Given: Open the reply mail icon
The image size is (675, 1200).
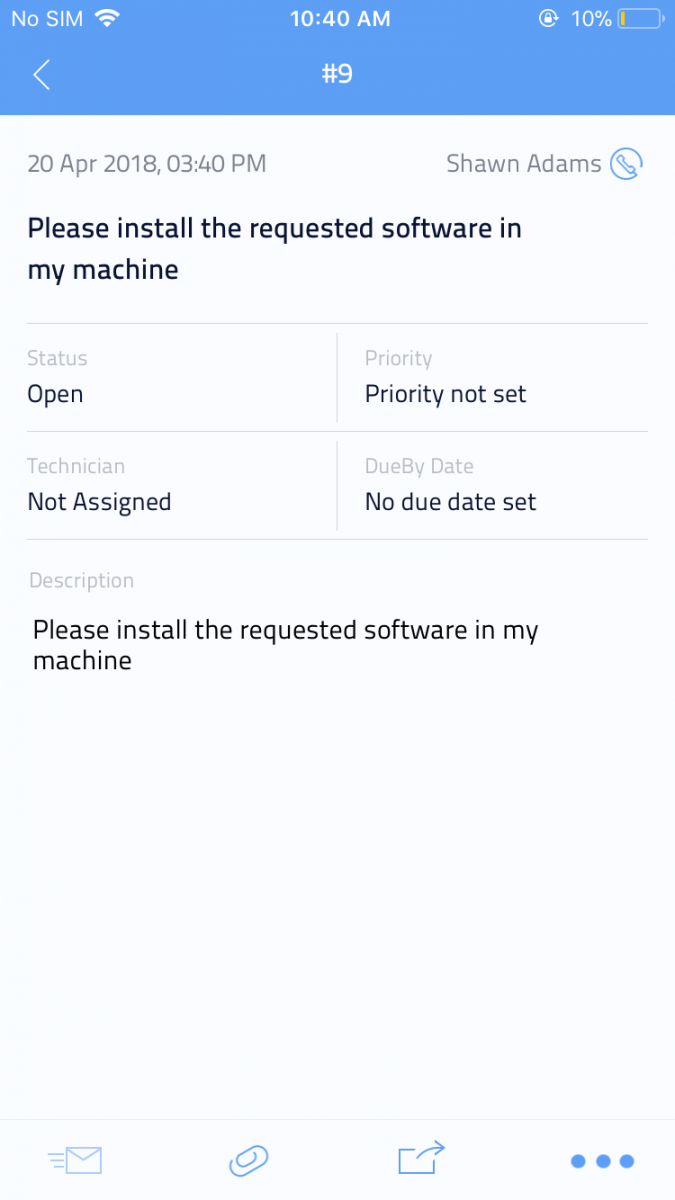Looking at the screenshot, I should [76, 1160].
